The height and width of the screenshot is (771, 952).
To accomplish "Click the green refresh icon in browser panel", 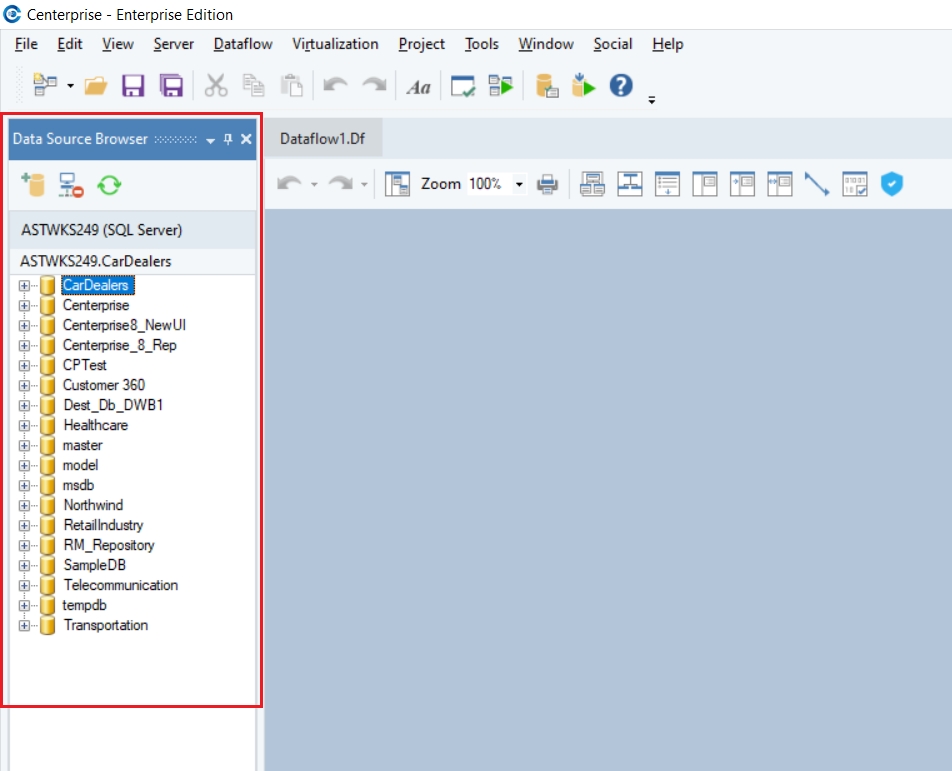I will click(108, 184).
